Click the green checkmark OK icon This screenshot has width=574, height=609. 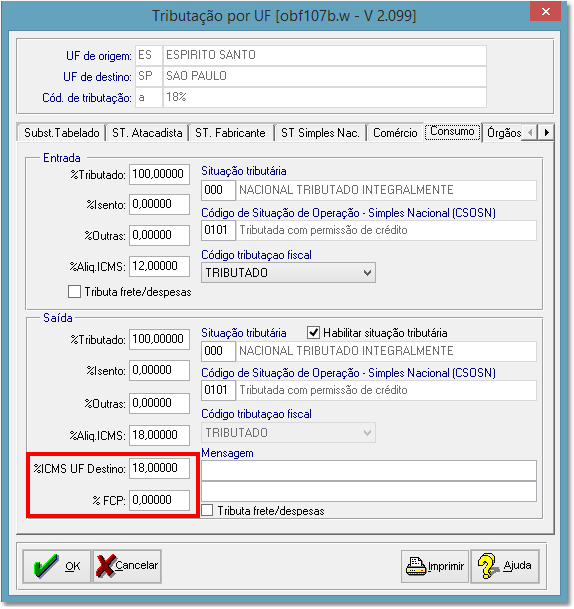46,566
